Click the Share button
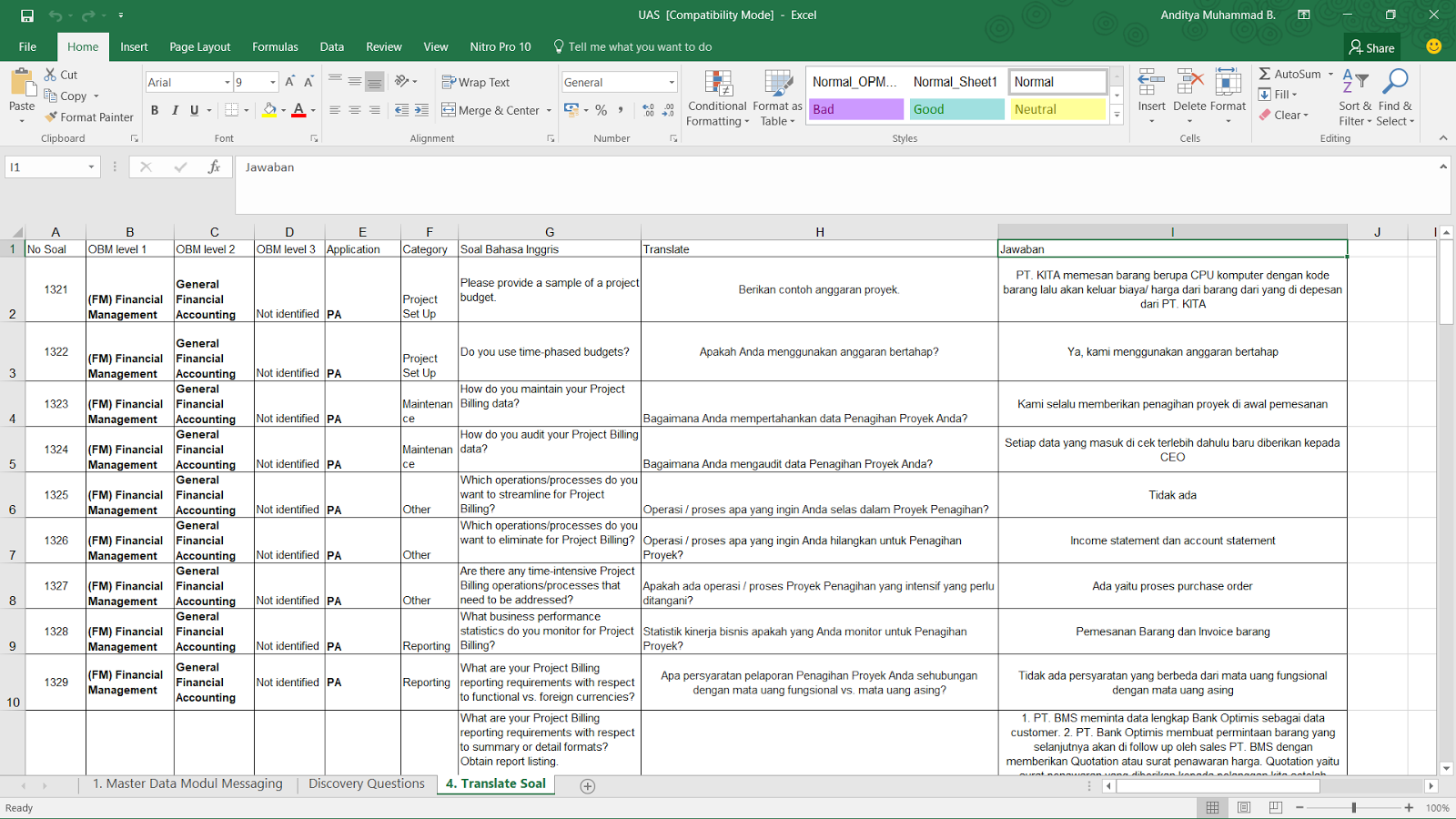This screenshot has width=1456, height=819. 1372,47
